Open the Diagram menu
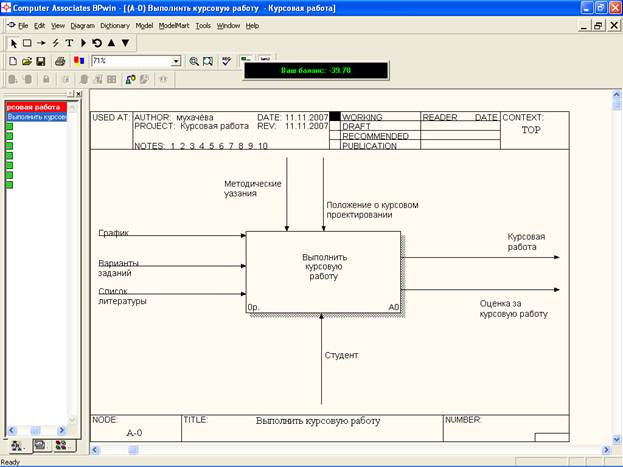This screenshot has height=467, width=623. pos(83,26)
